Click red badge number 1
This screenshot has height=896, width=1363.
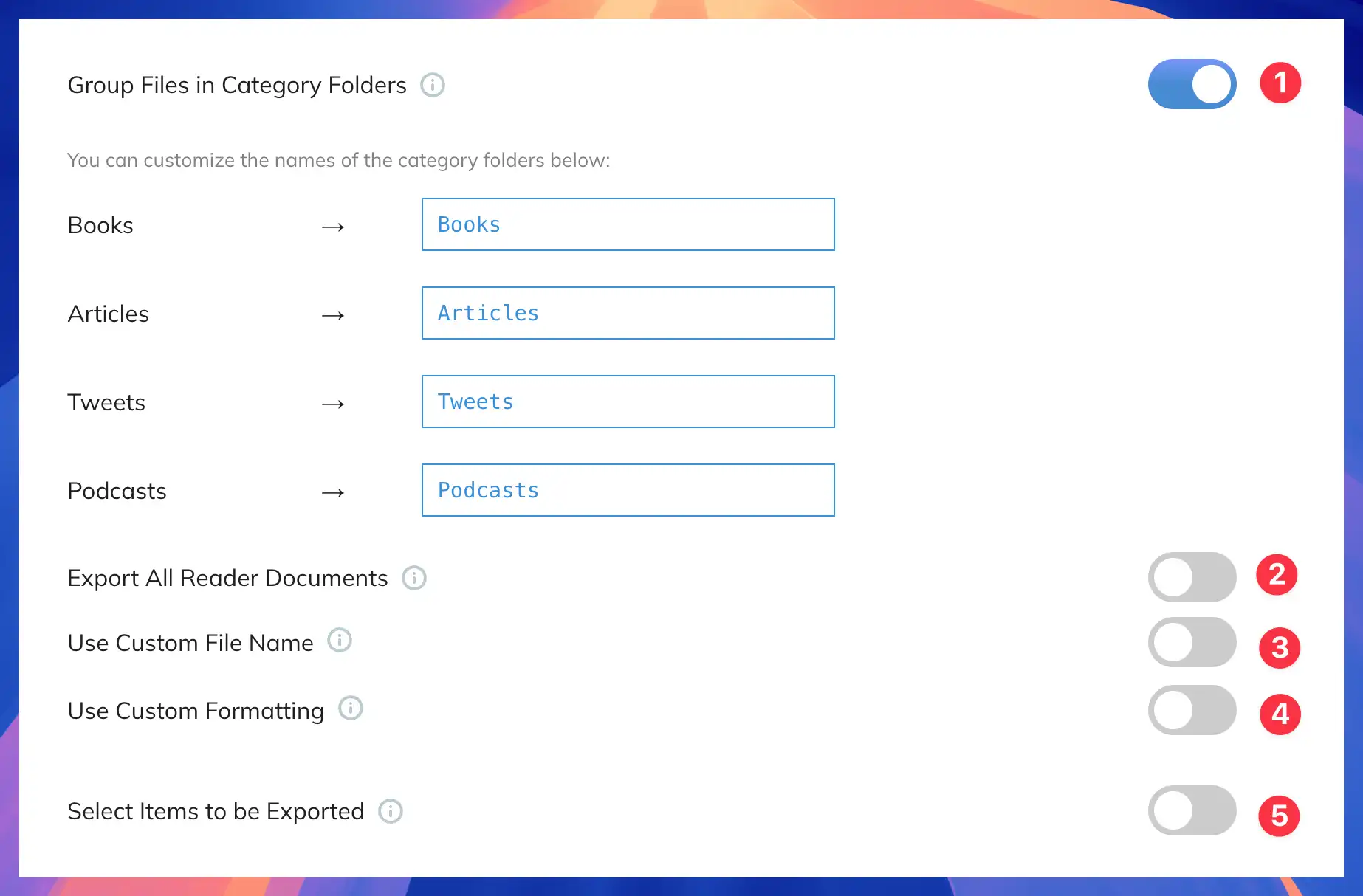click(1280, 83)
